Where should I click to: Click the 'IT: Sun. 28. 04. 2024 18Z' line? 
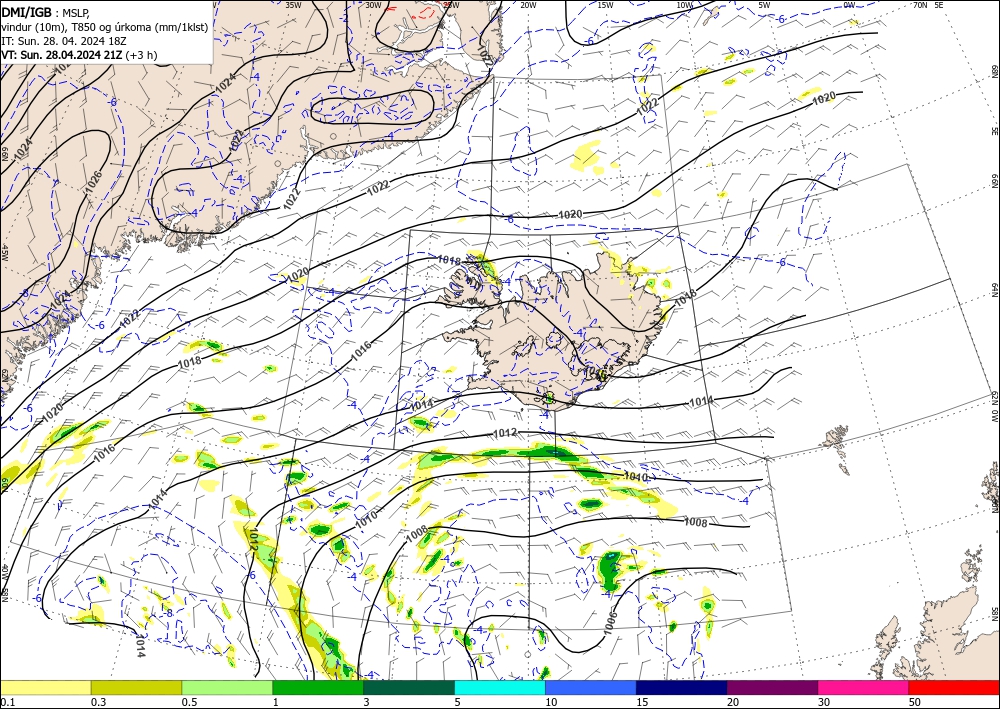[64, 41]
